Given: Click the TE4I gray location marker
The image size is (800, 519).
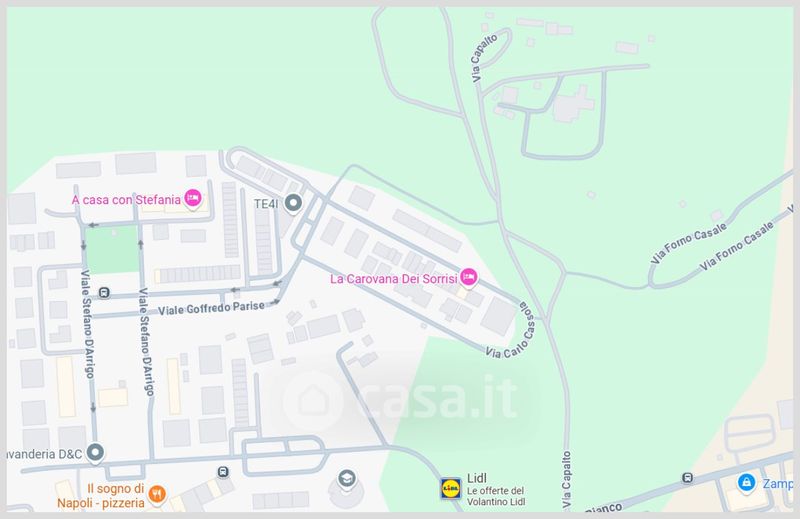Looking at the screenshot, I should point(293,204).
